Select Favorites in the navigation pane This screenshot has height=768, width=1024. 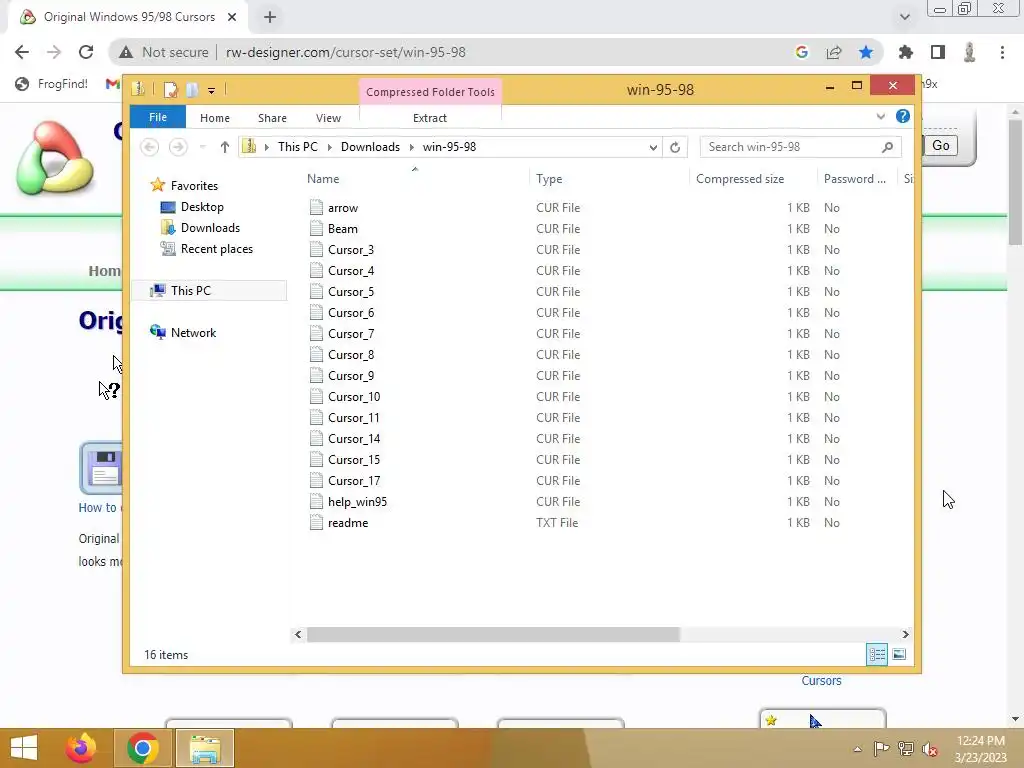click(194, 185)
